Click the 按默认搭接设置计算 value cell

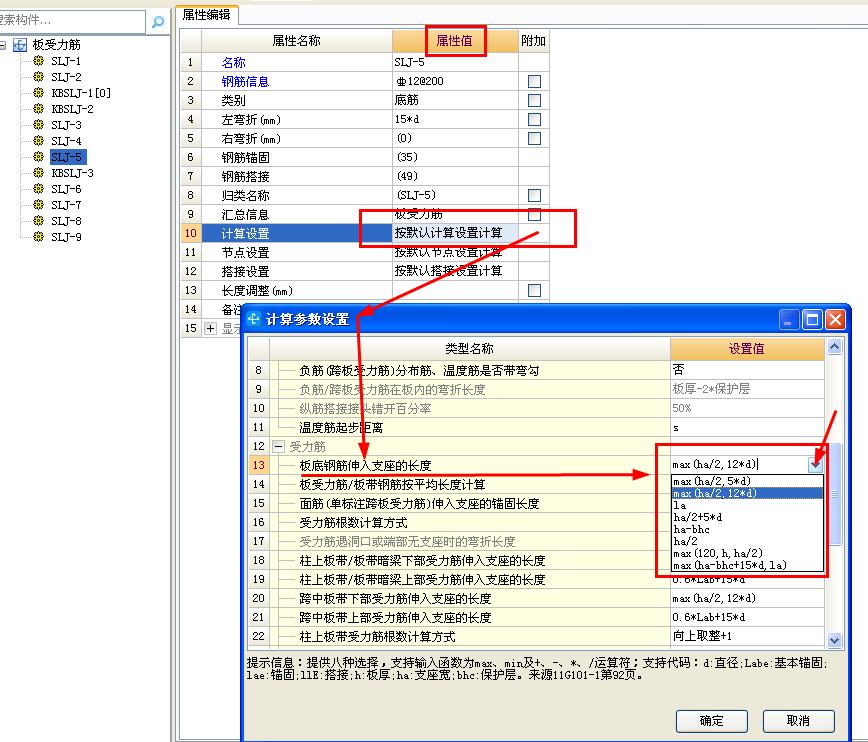coord(455,271)
